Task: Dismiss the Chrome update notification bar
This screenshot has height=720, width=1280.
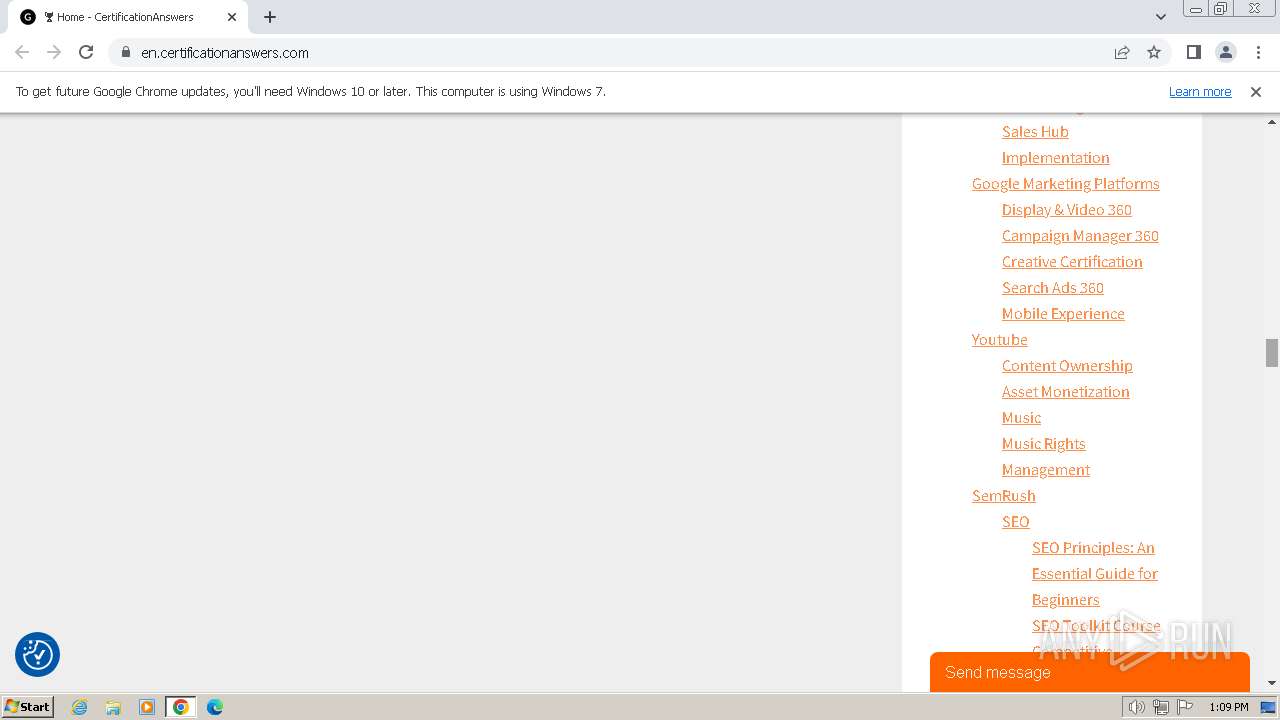Action: click(x=1256, y=91)
